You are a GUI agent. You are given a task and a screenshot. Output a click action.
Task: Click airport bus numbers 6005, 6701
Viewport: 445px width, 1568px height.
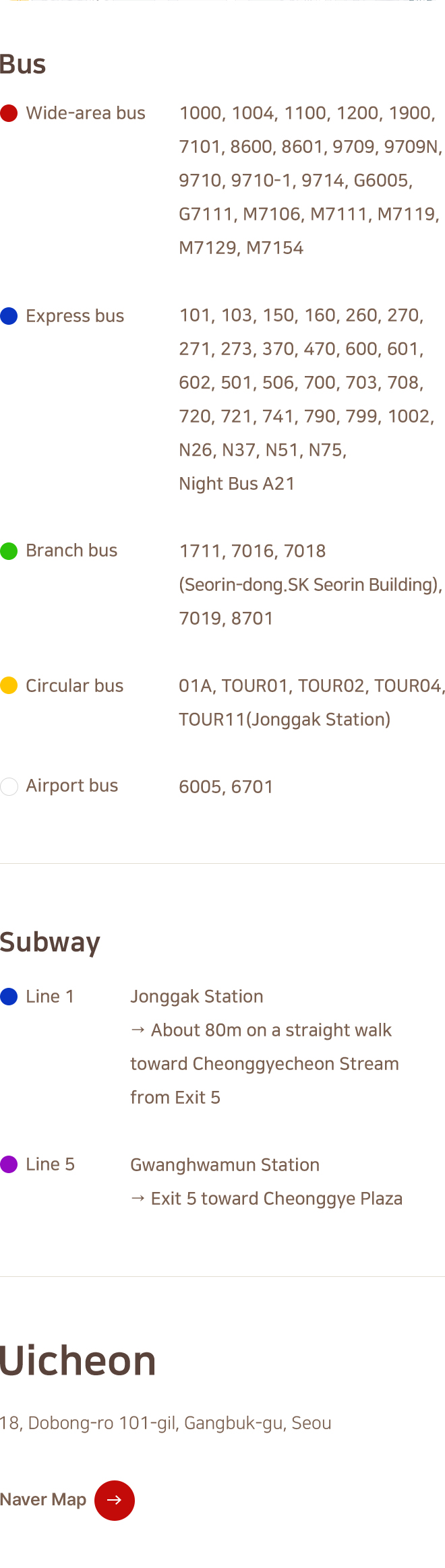(226, 787)
